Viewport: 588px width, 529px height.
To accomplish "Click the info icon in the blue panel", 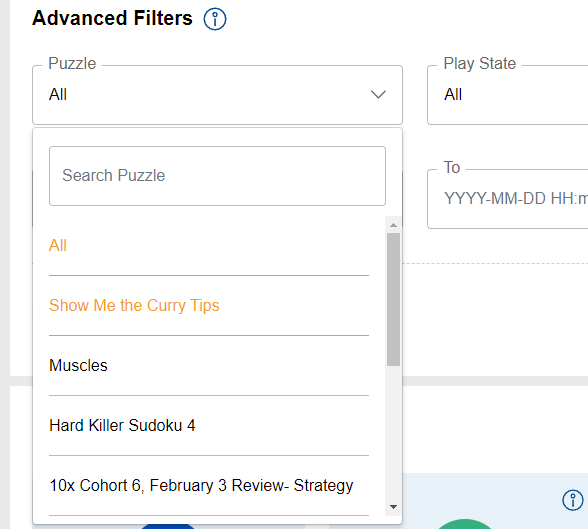I will click(x=573, y=500).
